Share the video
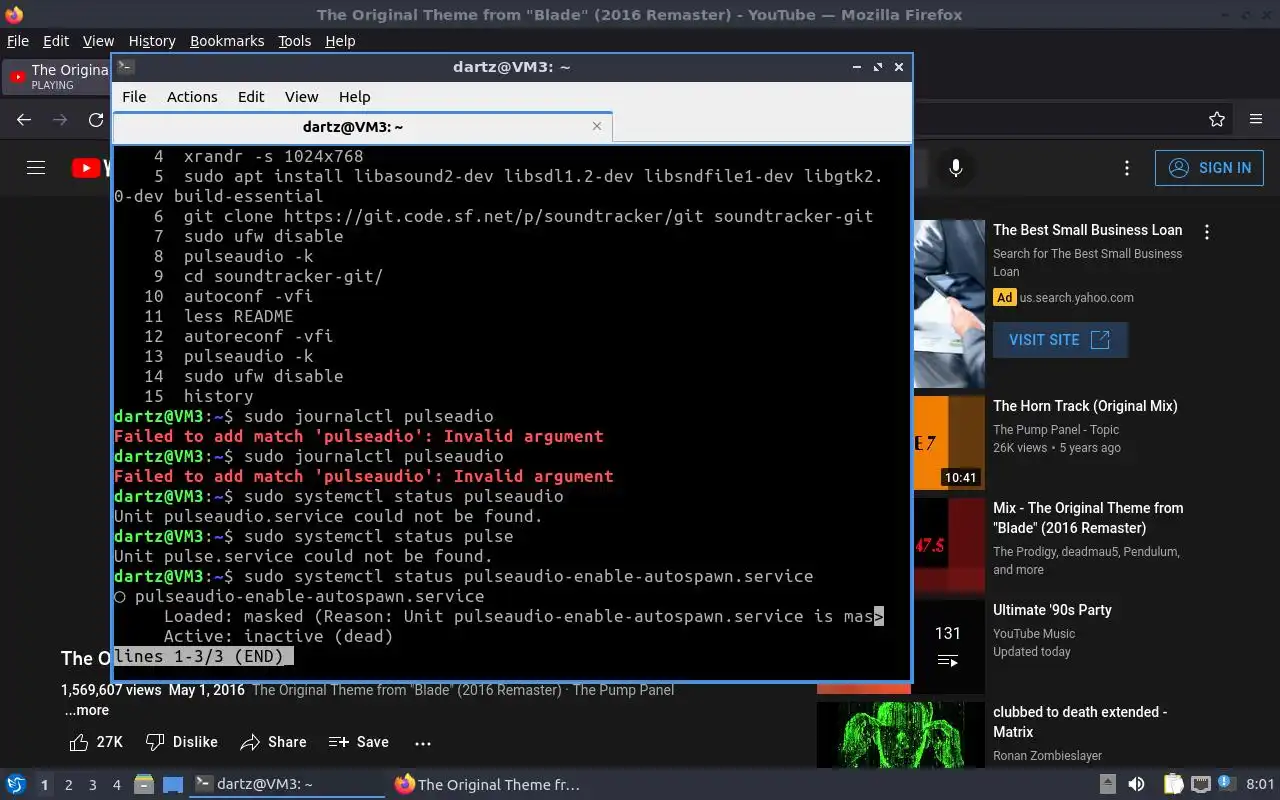The height and width of the screenshot is (800, 1280). (x=274, y=742)
